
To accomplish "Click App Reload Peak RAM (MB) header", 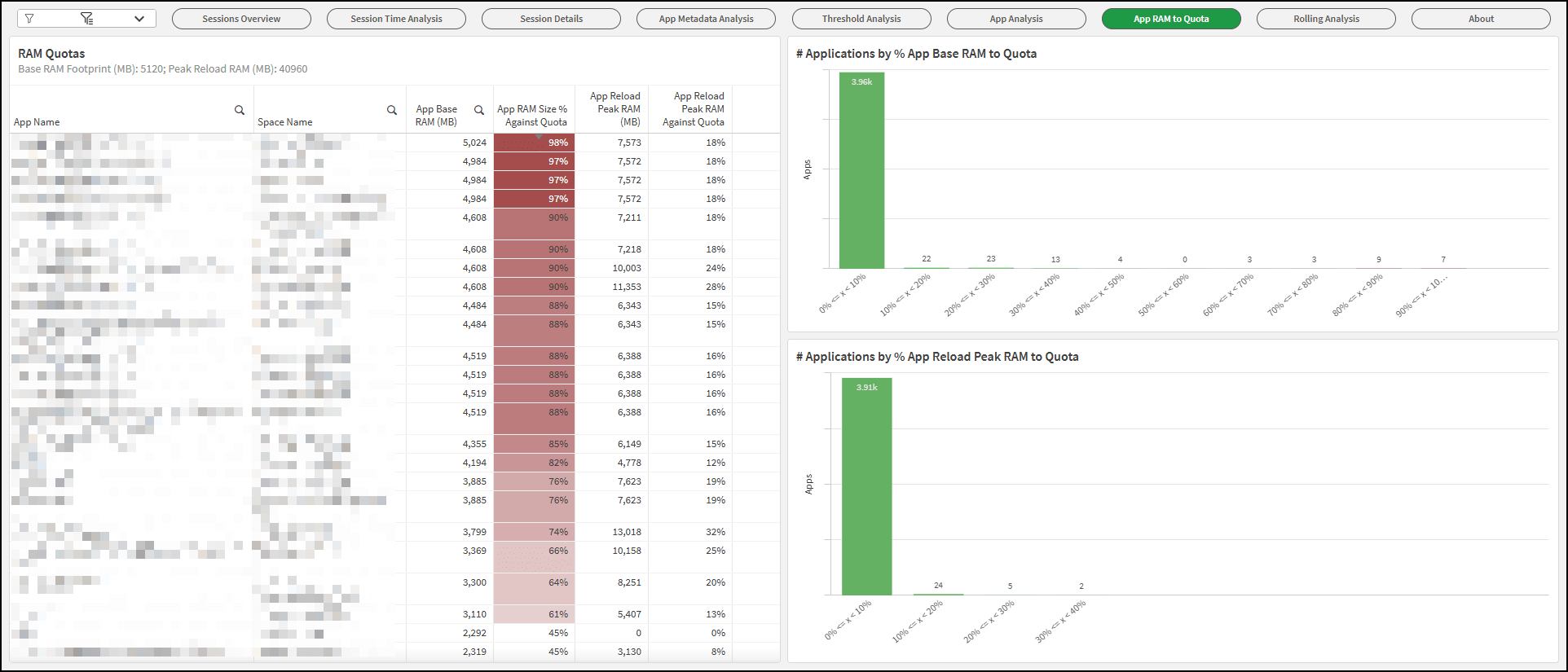I will pos(615,109).
